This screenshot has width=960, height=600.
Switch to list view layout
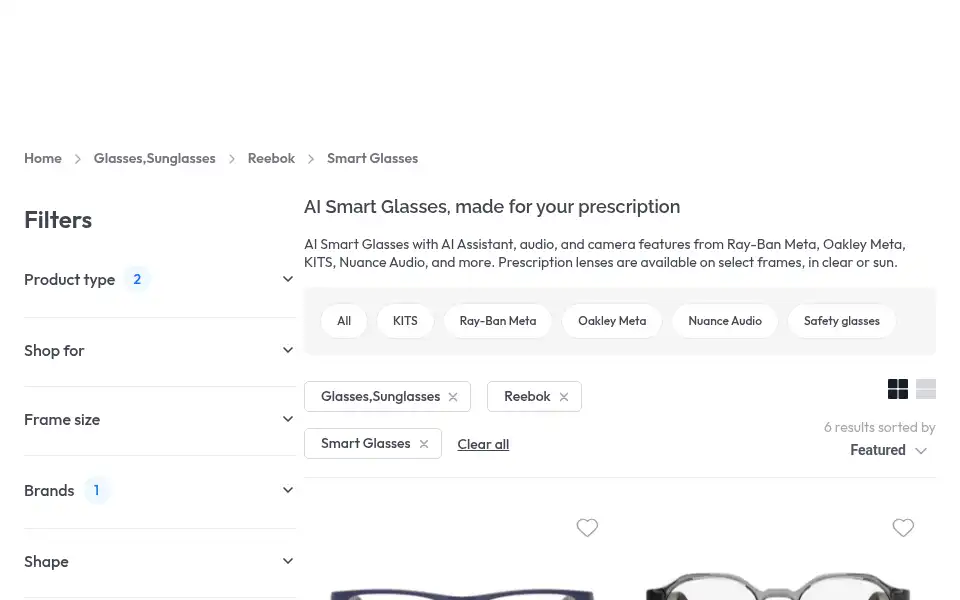(926, 389)
